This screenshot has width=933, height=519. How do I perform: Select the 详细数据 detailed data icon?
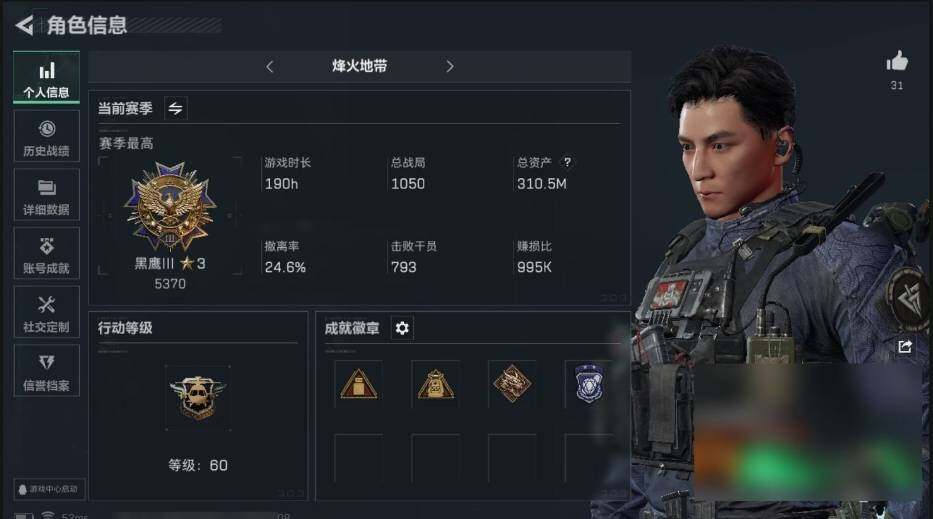point(46,187)
